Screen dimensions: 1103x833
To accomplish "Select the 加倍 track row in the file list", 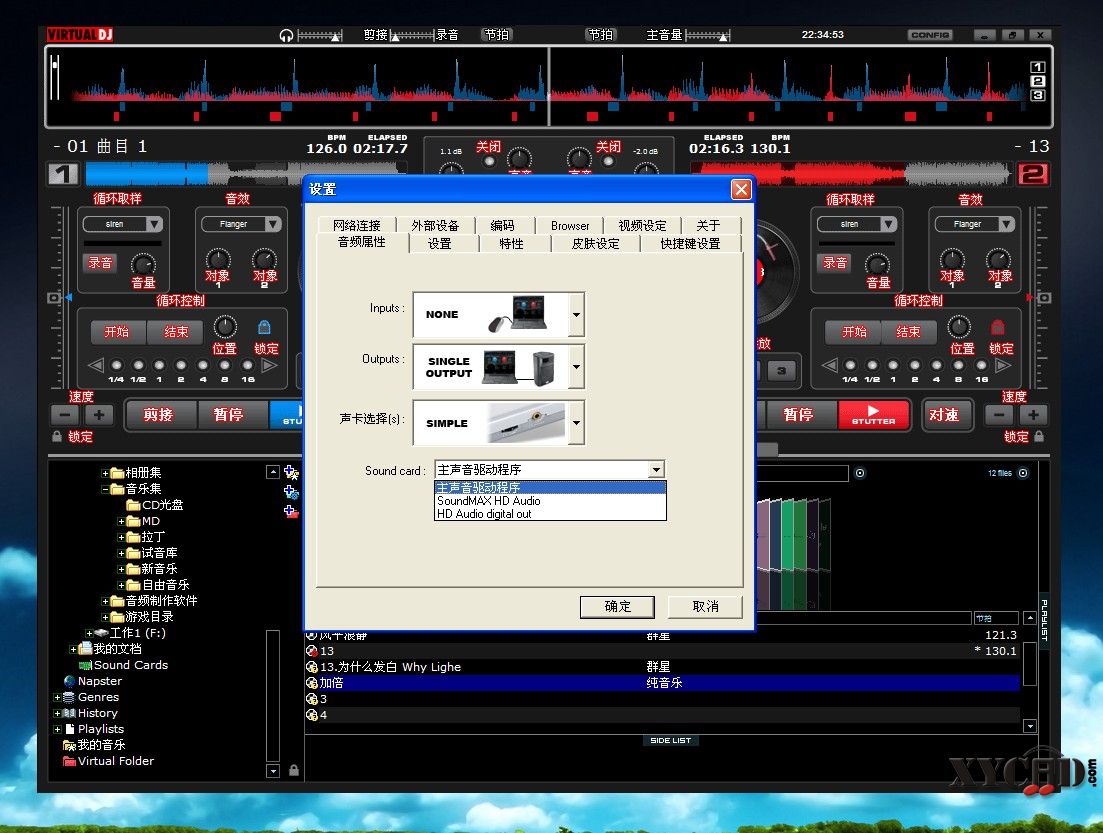I will (663, 682).
